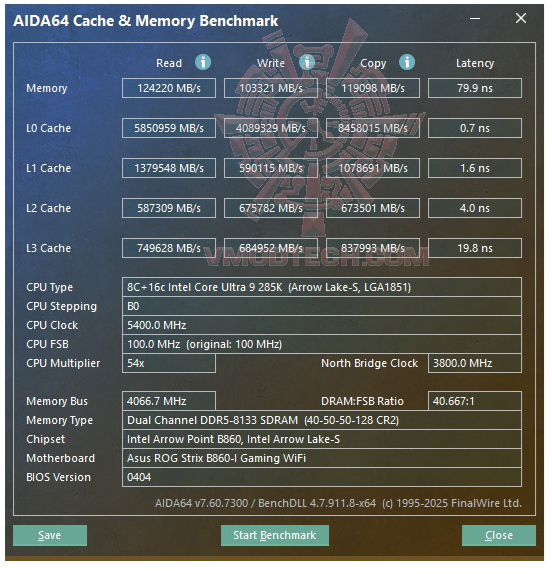The image size is (552, 574).
Task: Click the L2 Cache row label
Action: [49, 209]
